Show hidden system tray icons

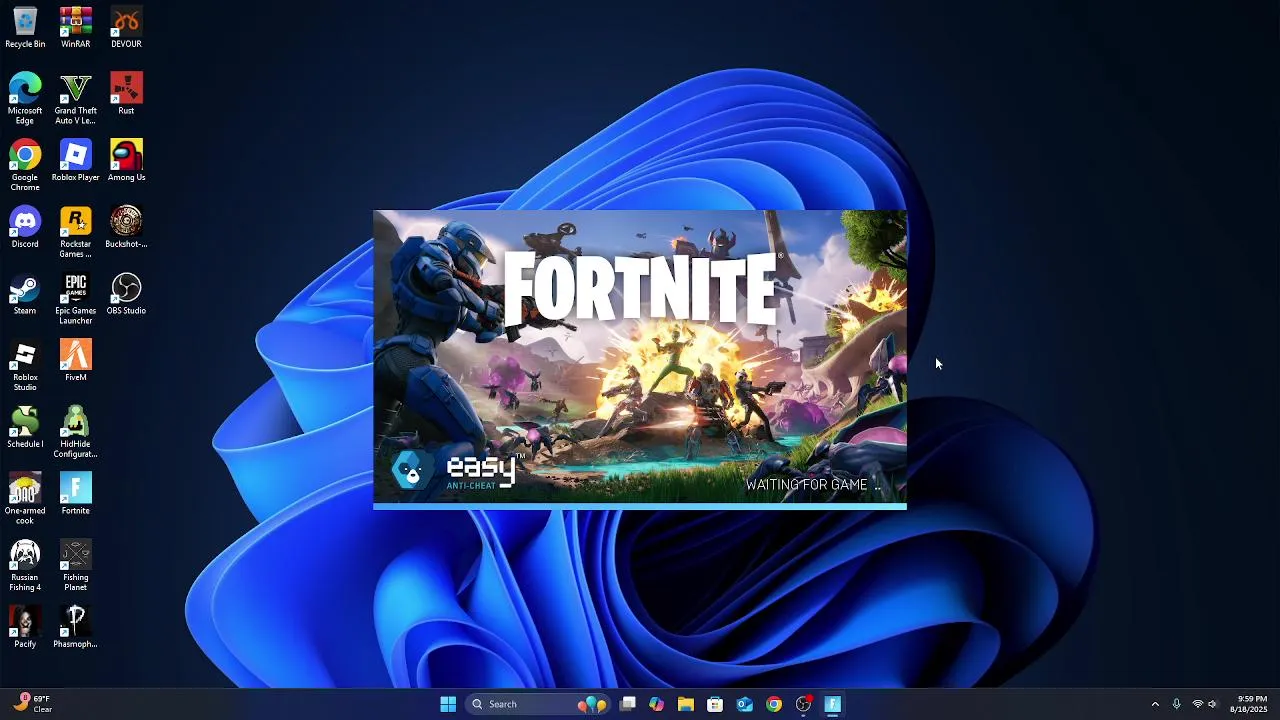(x=1155, y=704)
